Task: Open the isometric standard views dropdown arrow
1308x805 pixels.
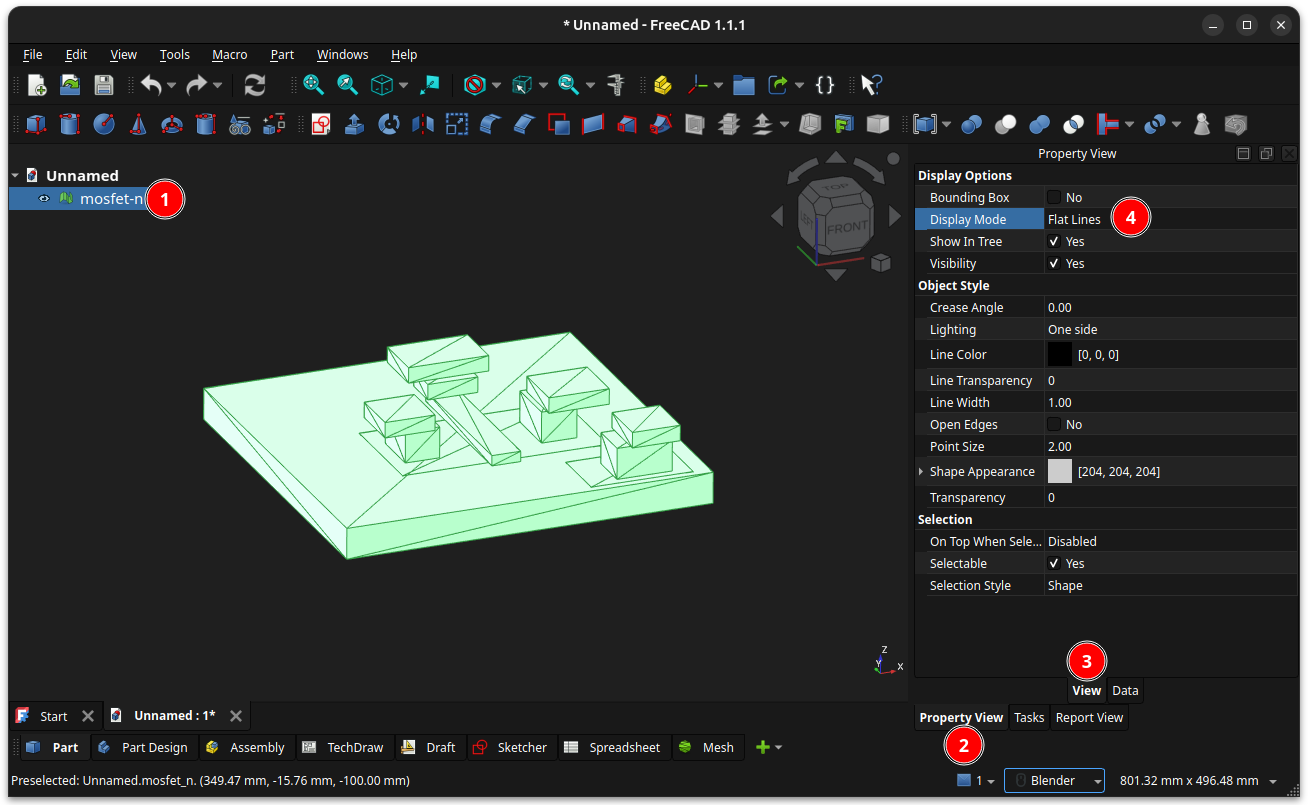Action: pos(403,85)
